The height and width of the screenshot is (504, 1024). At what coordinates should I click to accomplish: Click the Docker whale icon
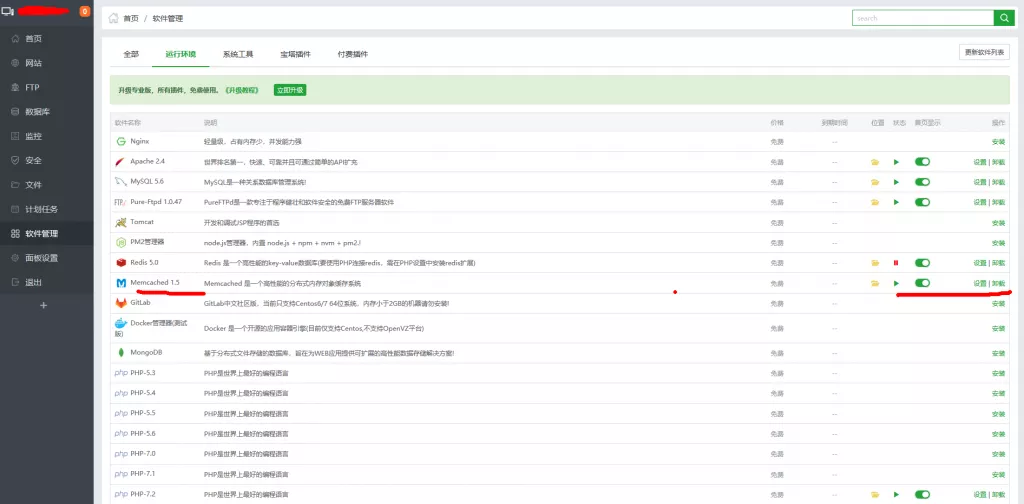(121, 323)
